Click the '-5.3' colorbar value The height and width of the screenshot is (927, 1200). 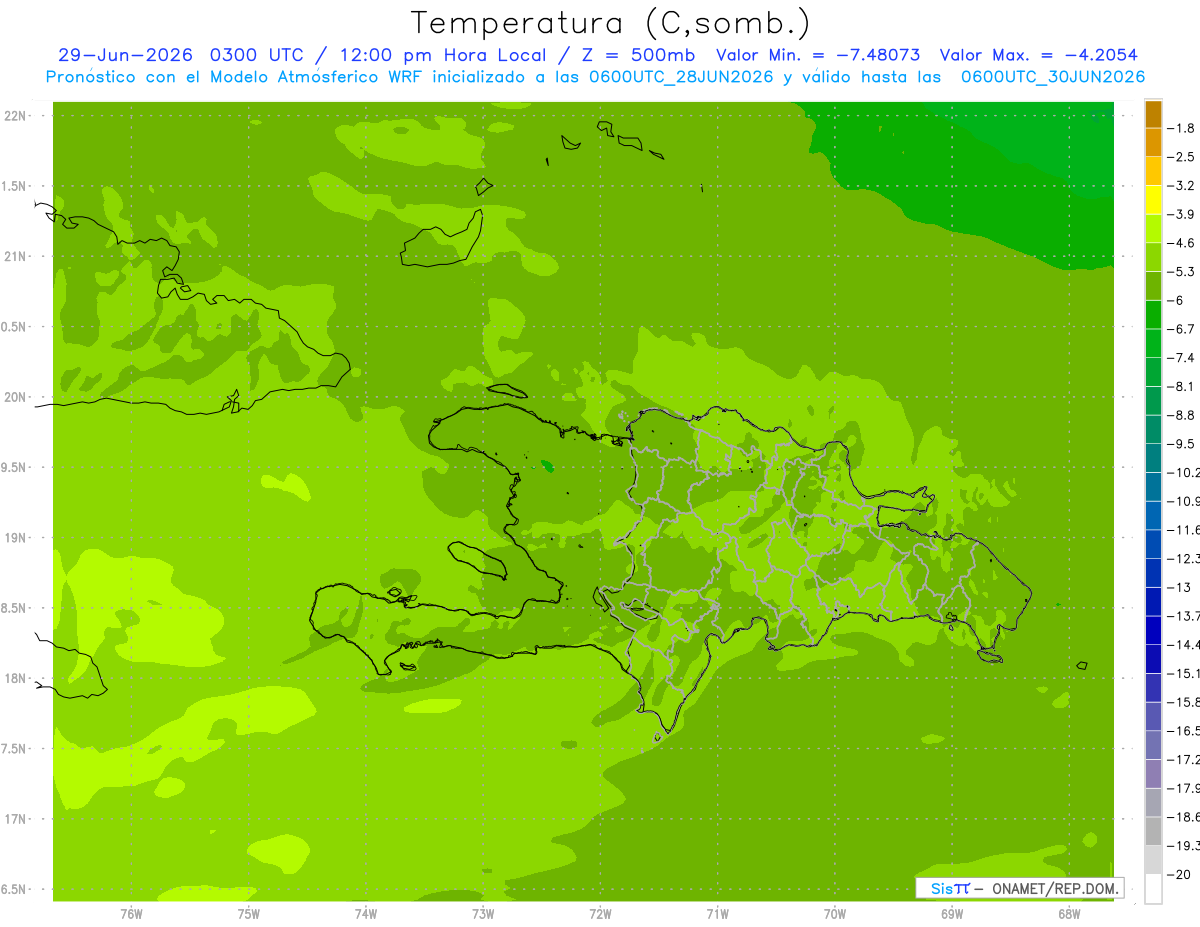pos(1182,272)
